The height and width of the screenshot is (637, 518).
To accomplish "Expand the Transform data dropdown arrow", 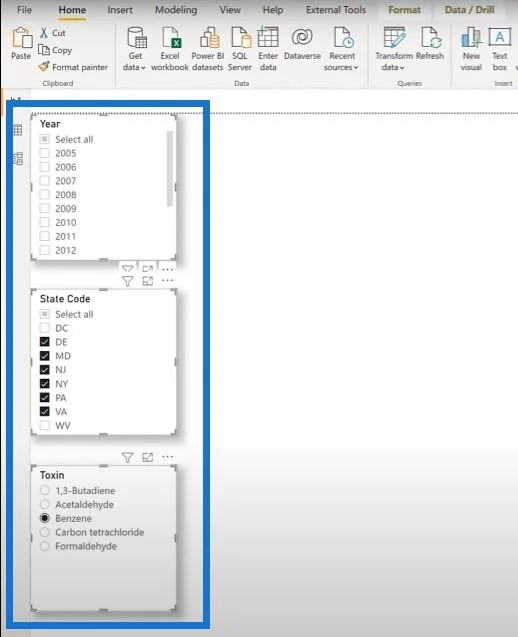I will (x=402, y=68).
